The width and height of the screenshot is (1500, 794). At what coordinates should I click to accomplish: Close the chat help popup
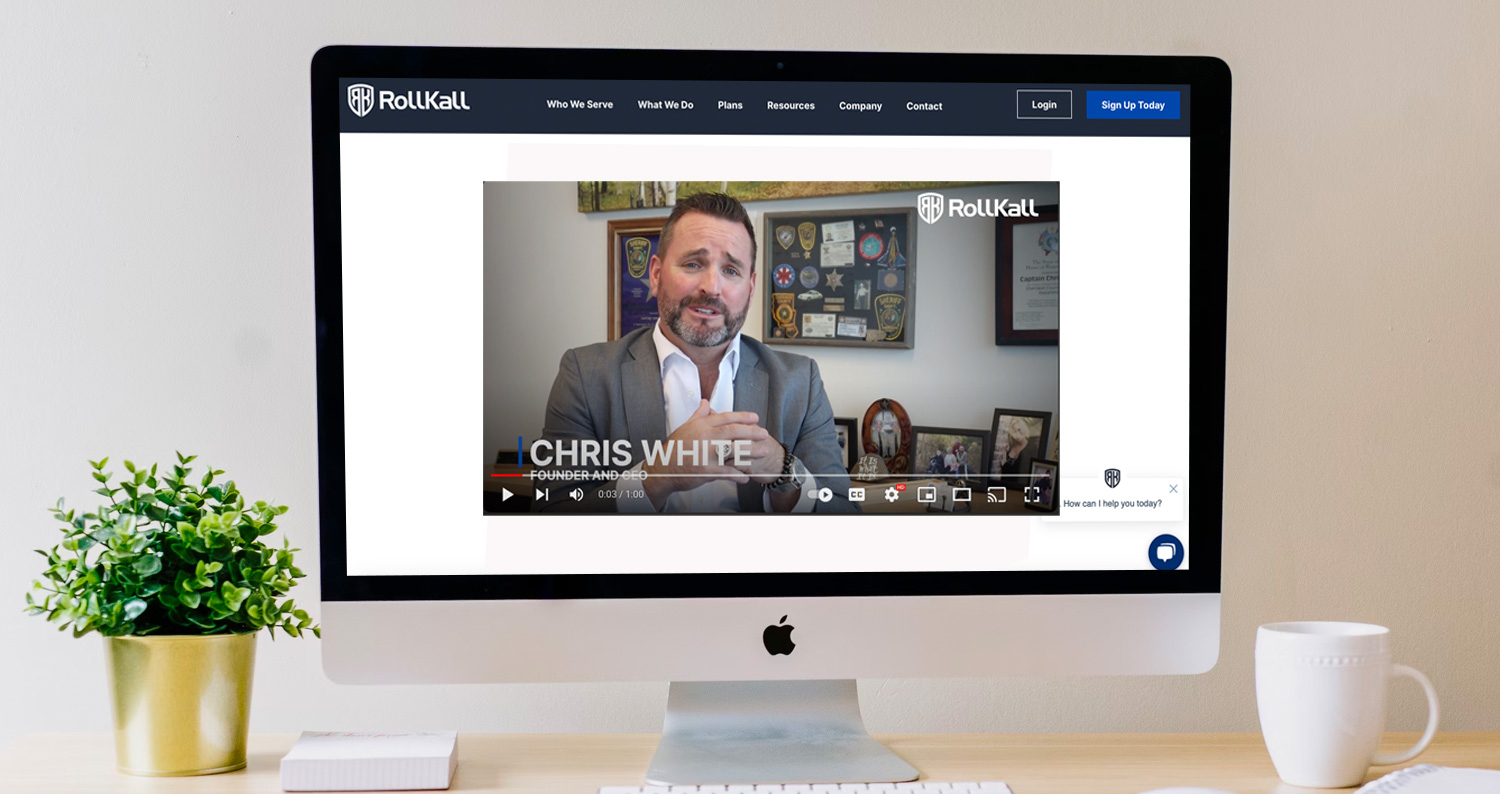click(1173, 489)
